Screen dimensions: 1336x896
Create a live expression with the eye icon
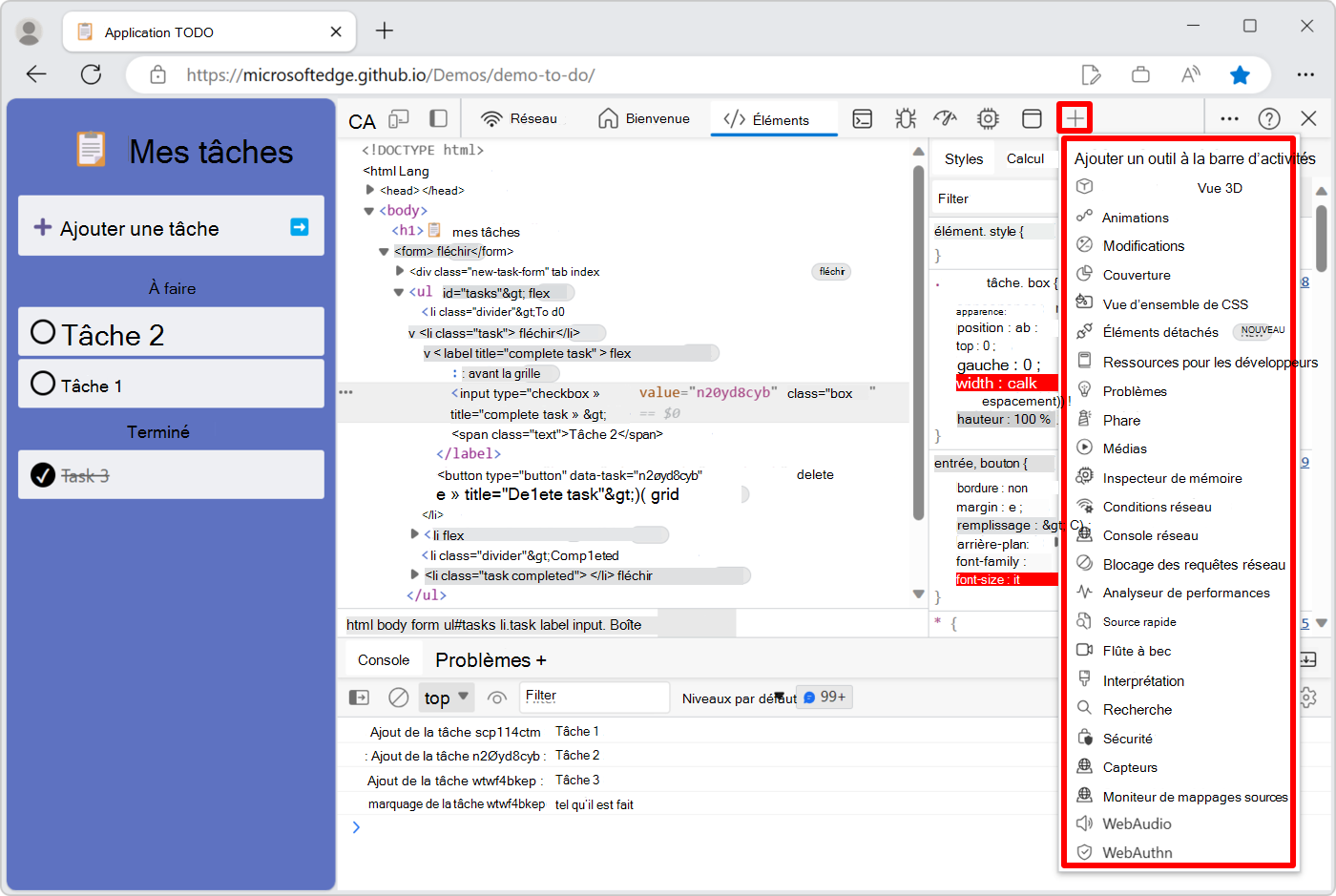(x=496, y=698)
